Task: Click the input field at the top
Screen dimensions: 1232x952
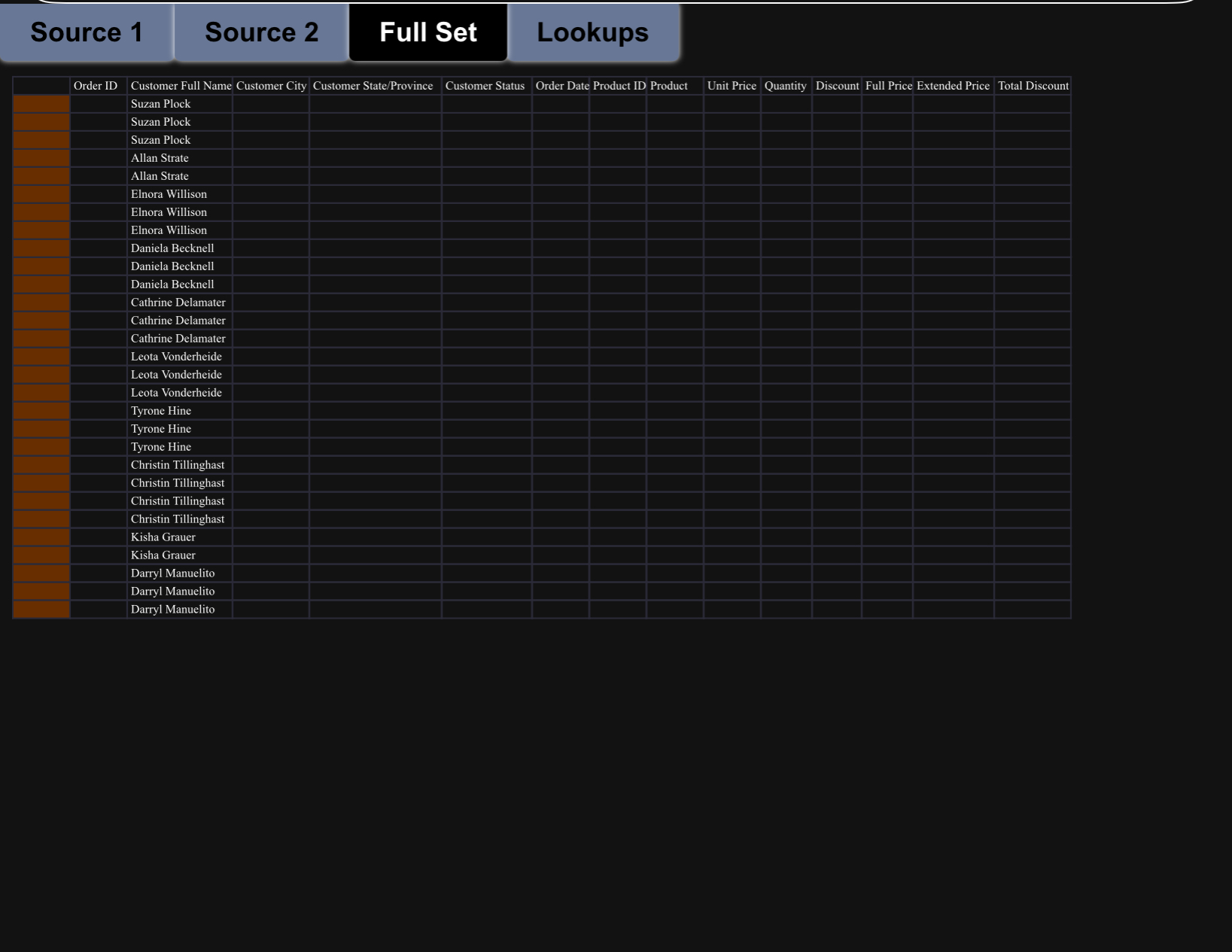Action: coord(616,3)
